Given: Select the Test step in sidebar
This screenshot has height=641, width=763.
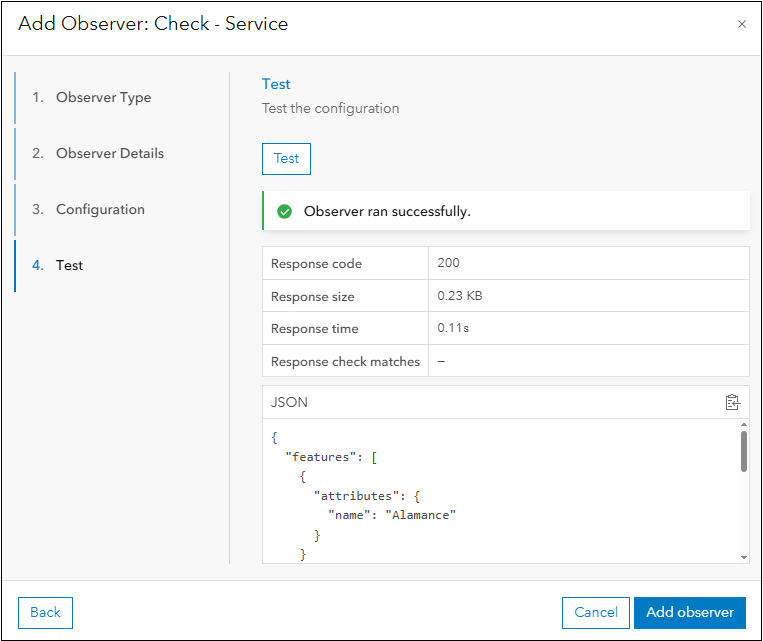Looking at the screenshot, I should point(69,266).
